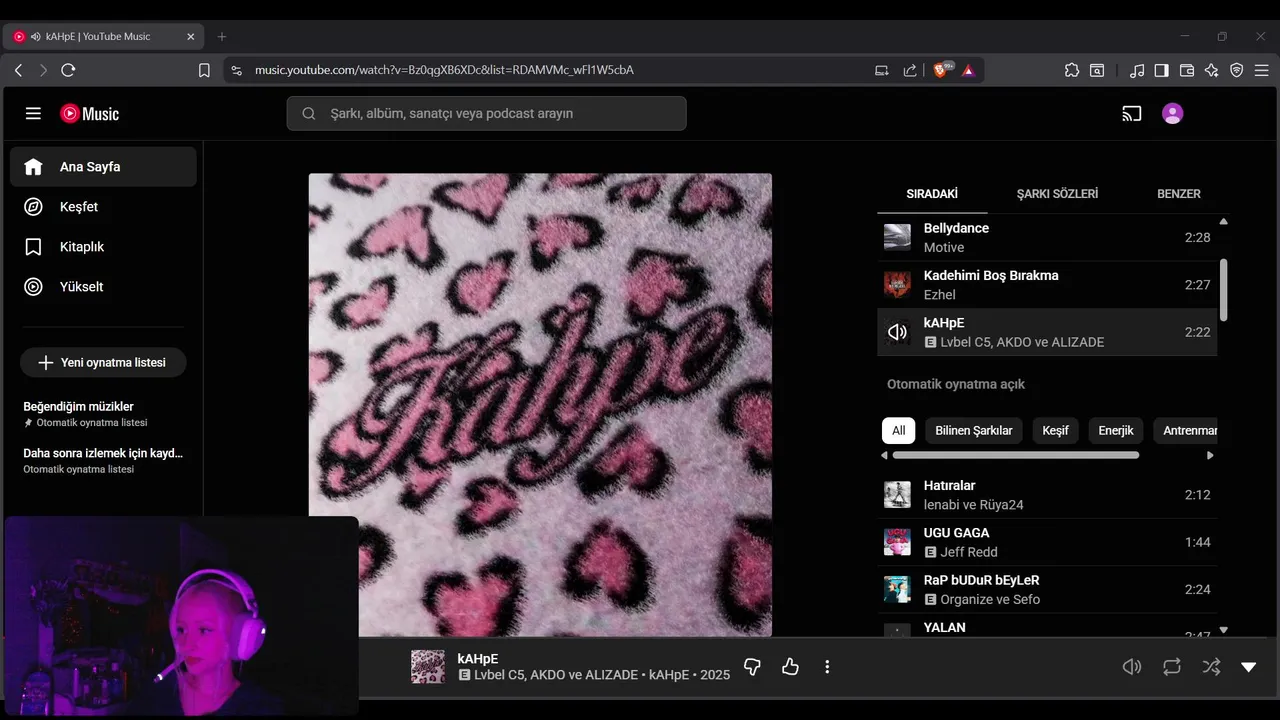Screen dimensions: 1280x720
Task: Select the Bilinen Şarkılar chip
Action: click(x=974, y=430)
